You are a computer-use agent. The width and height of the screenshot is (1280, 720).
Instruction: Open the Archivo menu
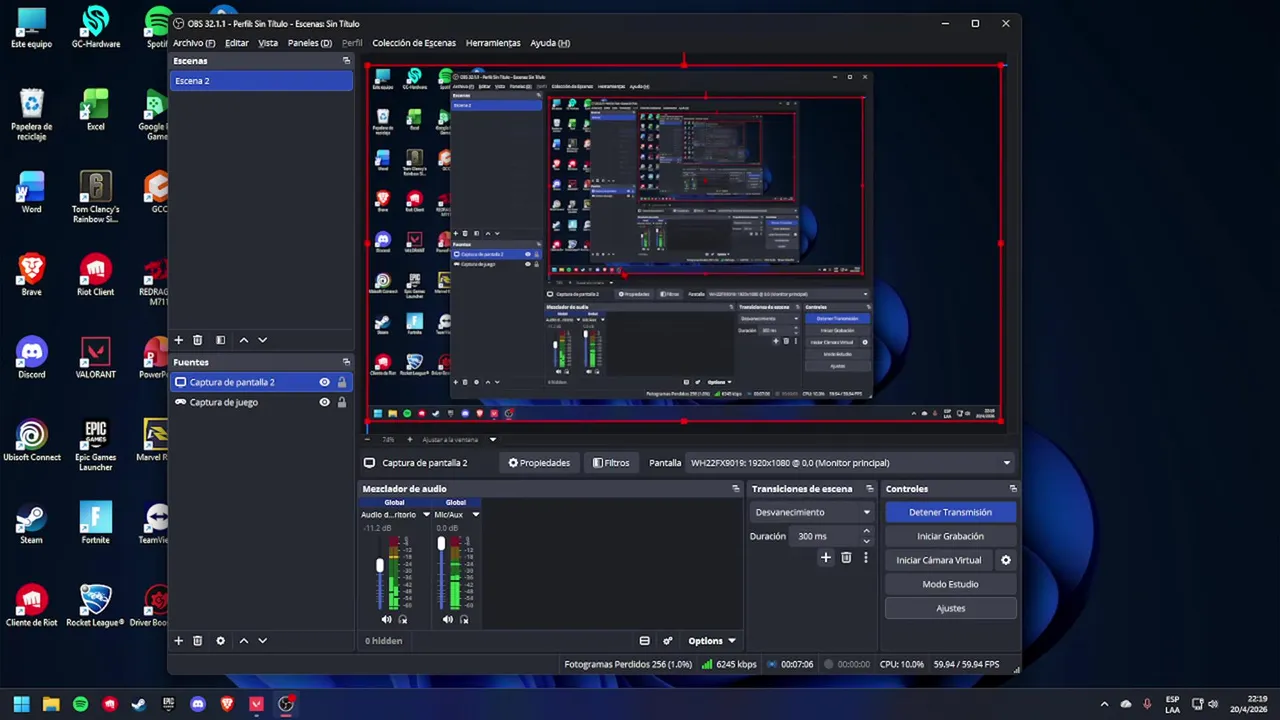point(193,43)
